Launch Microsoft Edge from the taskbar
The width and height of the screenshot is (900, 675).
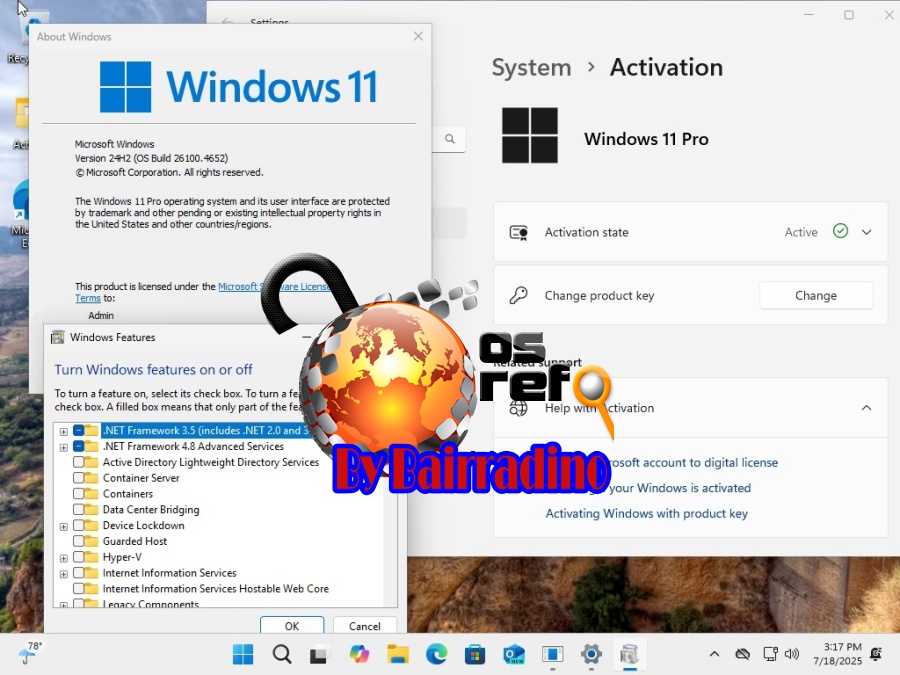pos(436,654)
